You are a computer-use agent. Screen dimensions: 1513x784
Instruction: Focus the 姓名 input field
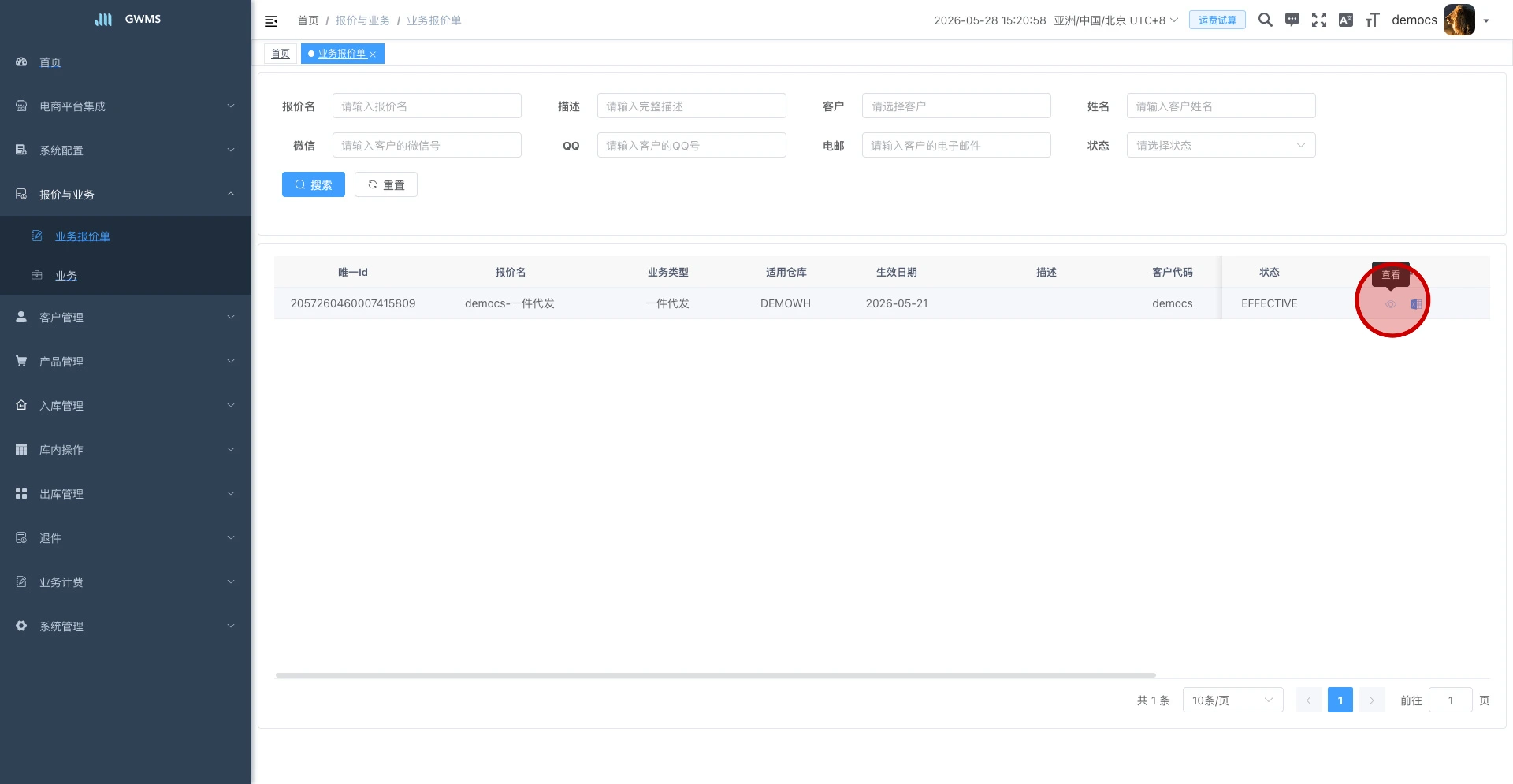(x=1221, y=106)
